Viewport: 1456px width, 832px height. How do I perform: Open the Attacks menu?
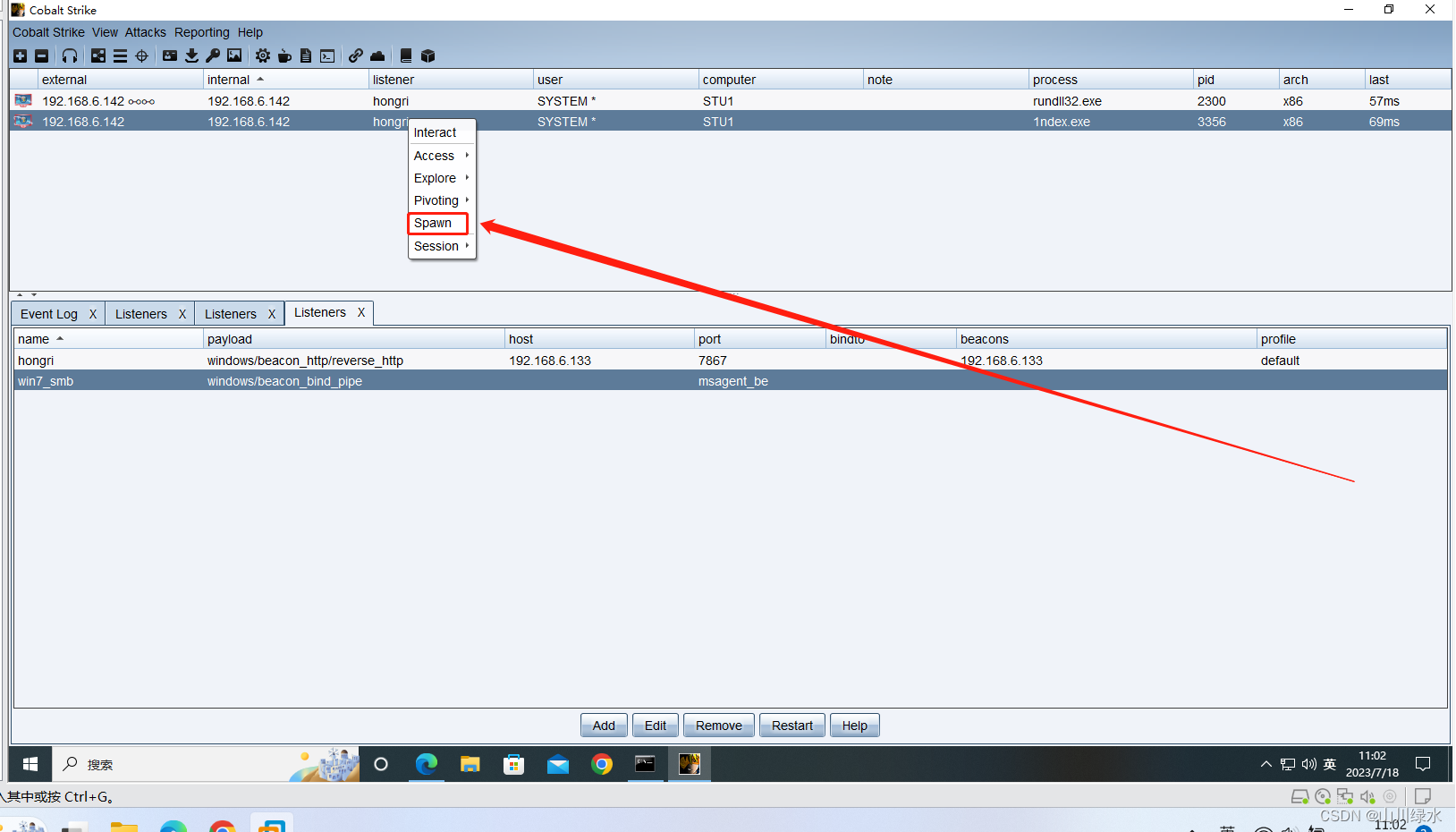coord(145,32)
